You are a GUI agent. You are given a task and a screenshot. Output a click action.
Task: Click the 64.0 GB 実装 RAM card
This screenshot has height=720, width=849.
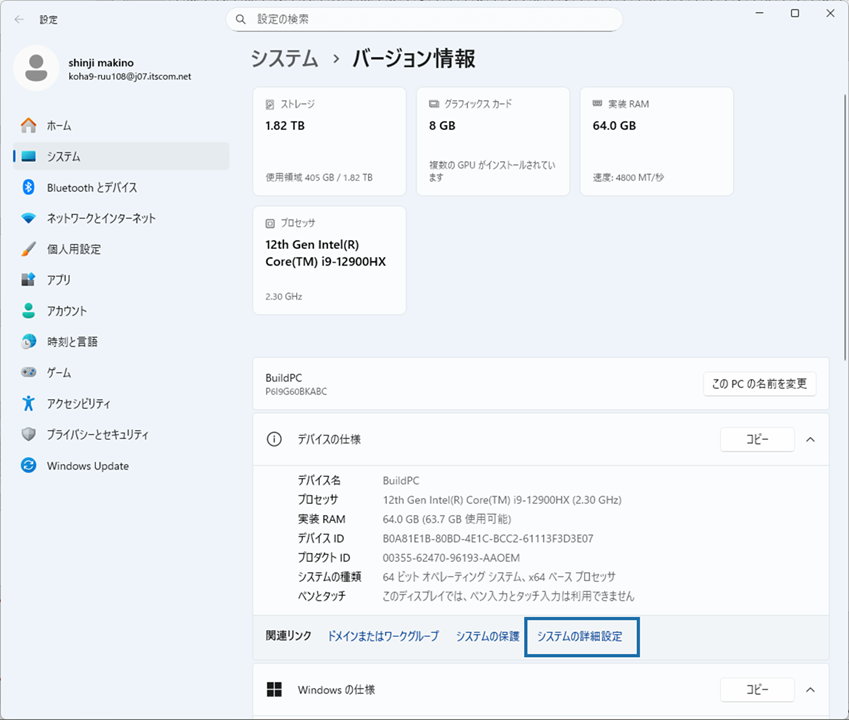pos(657,141)
